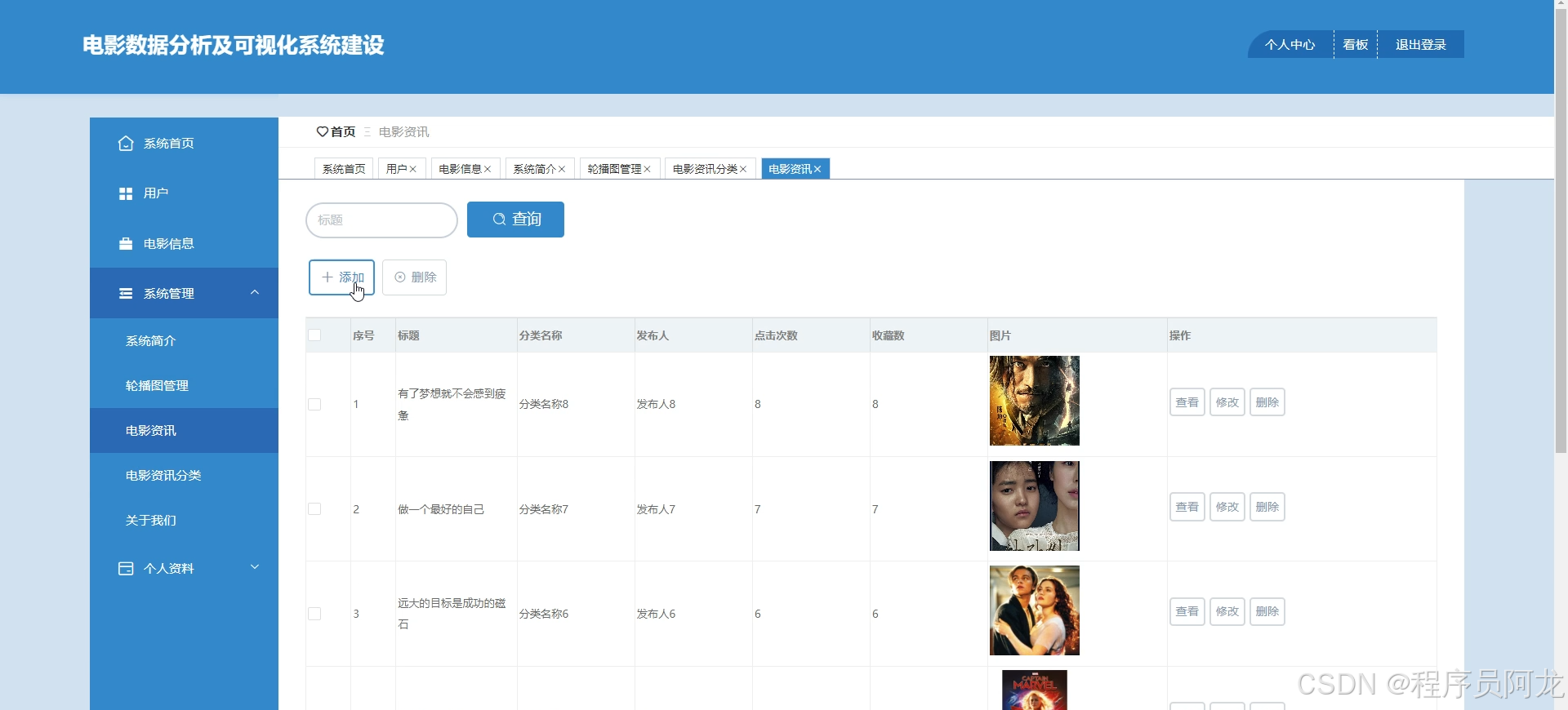The image size is (1568, 710).
Task: Click the plus icon in 添加 button
Action: [x=327, y=277]
